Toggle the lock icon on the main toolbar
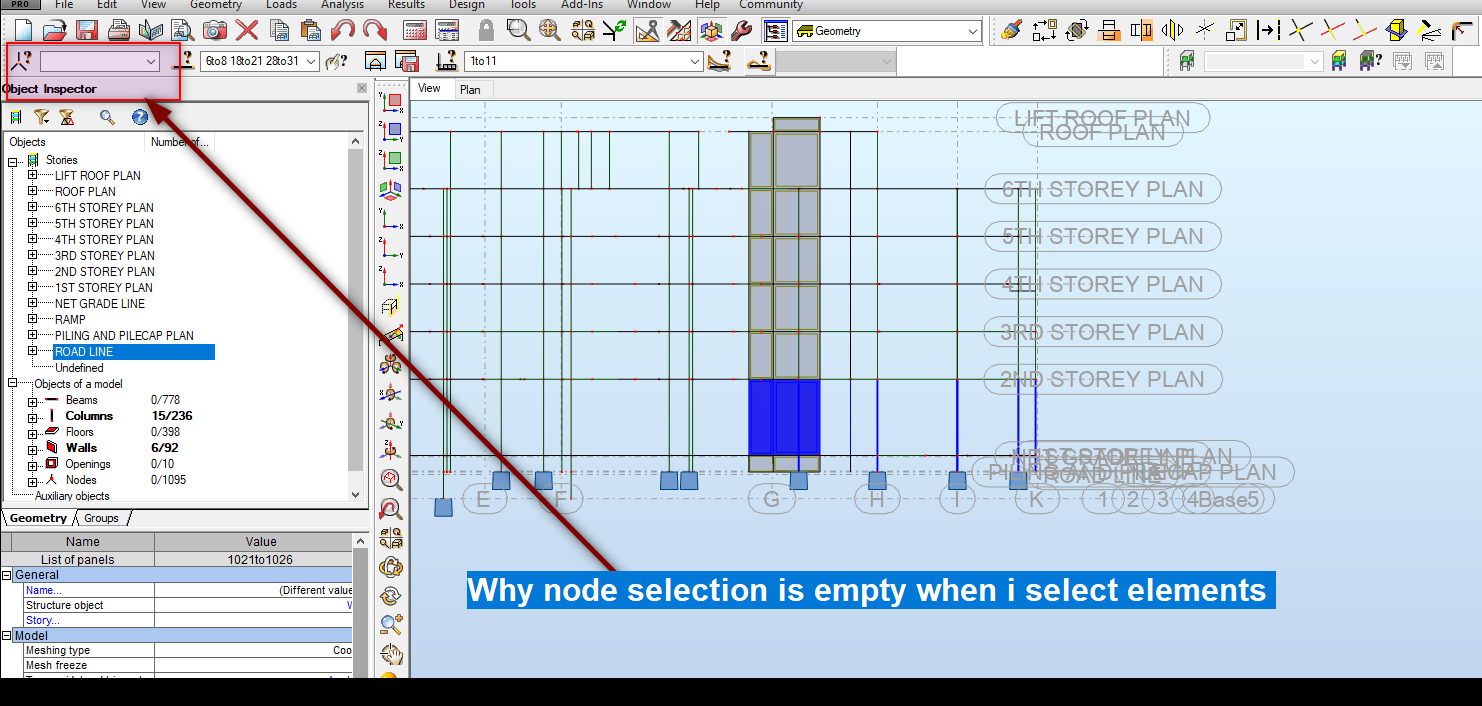Viewport: 1482px width, 706px height. (x=486, y=30)
